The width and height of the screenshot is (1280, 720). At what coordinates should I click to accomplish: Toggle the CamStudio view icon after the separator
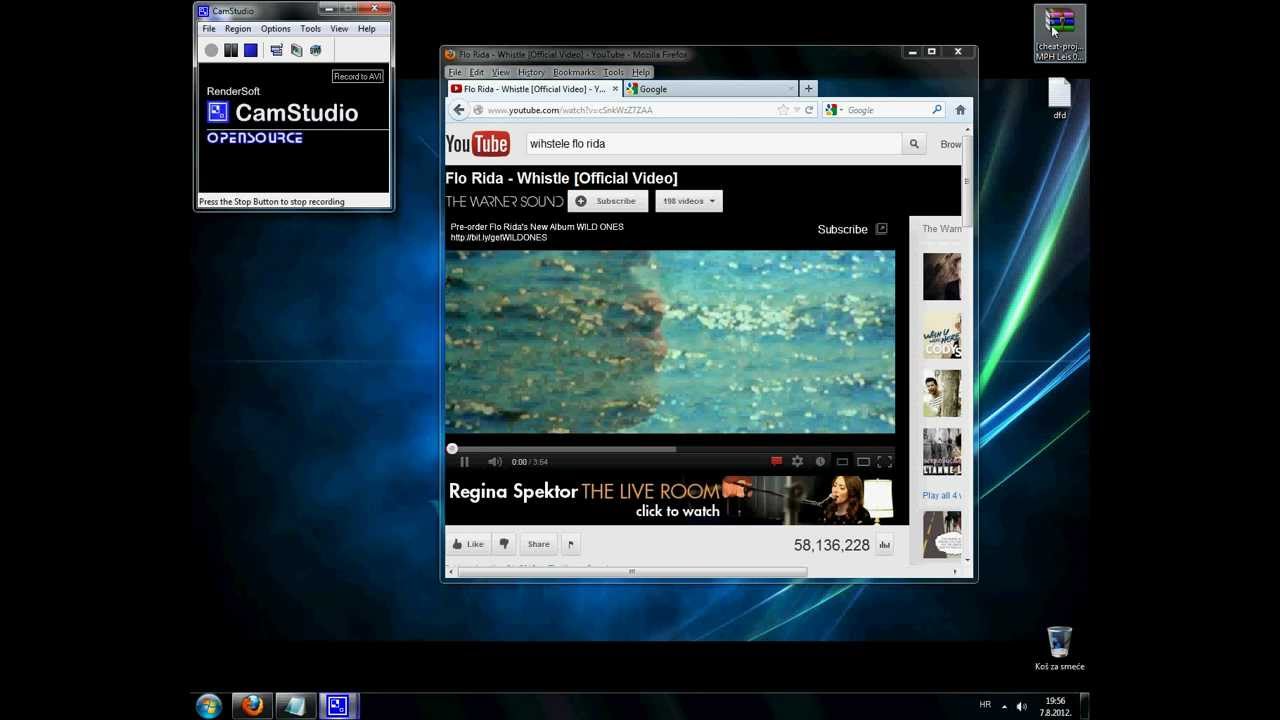(x=277, y=50)
